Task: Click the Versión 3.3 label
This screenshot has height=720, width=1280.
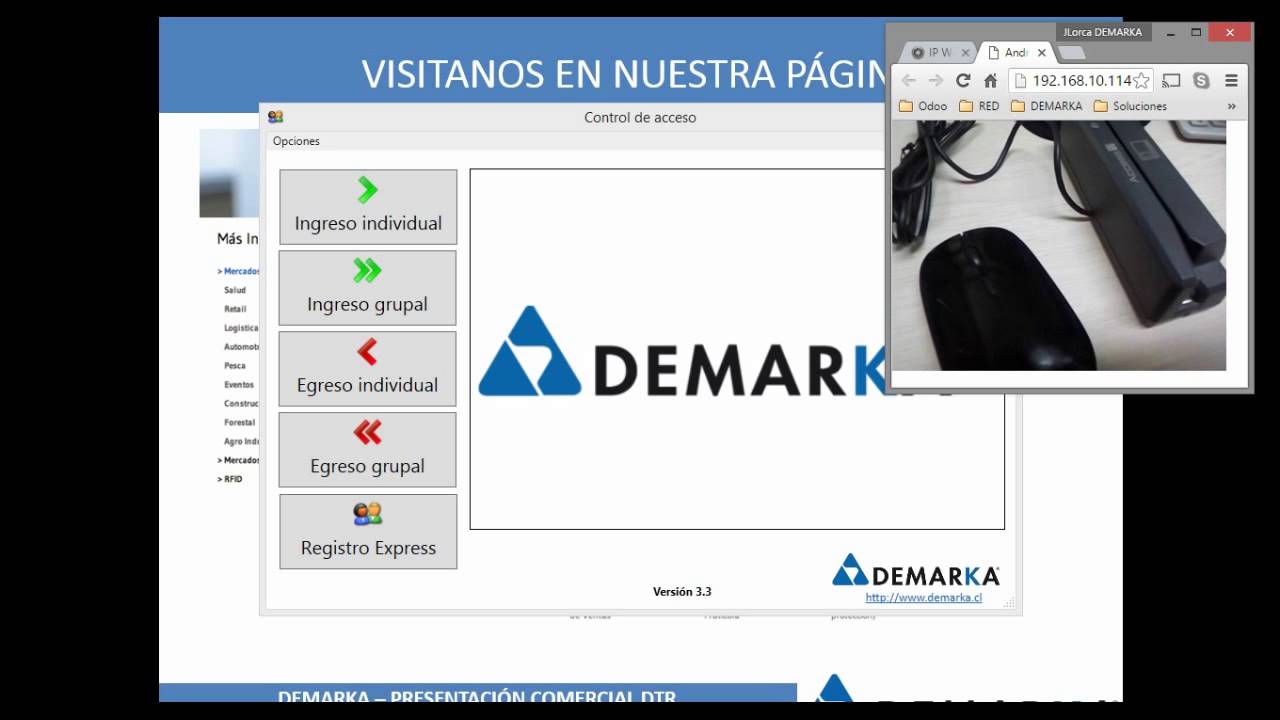Action: pyautogui.click(x=682, y=592)
